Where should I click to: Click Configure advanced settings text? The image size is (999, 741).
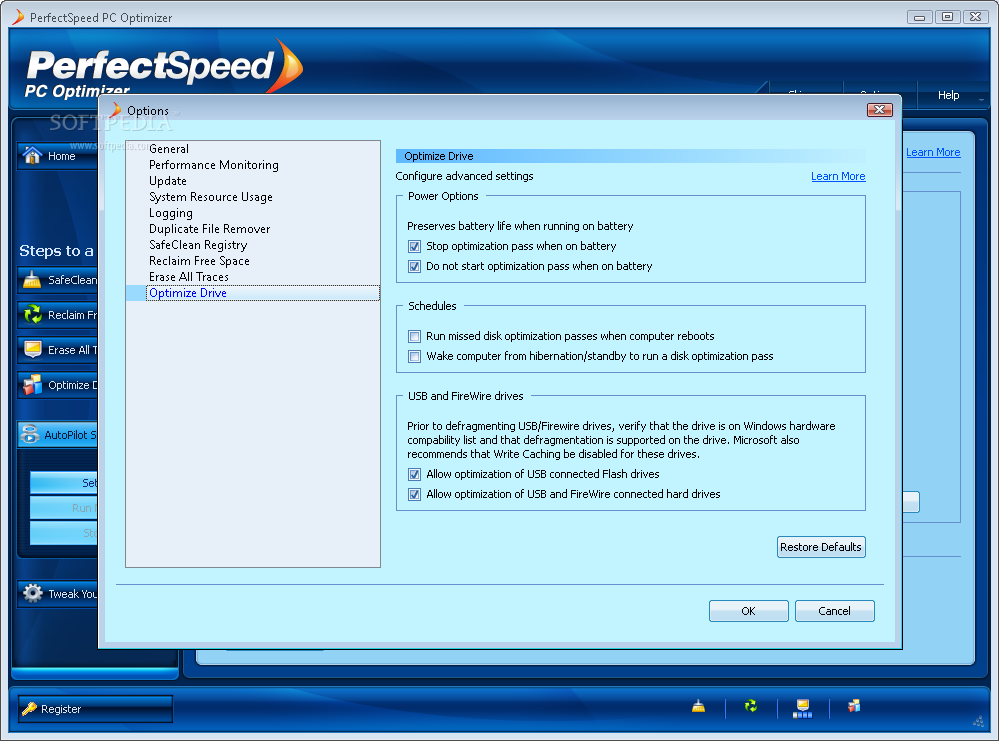(x=464, y=176)
